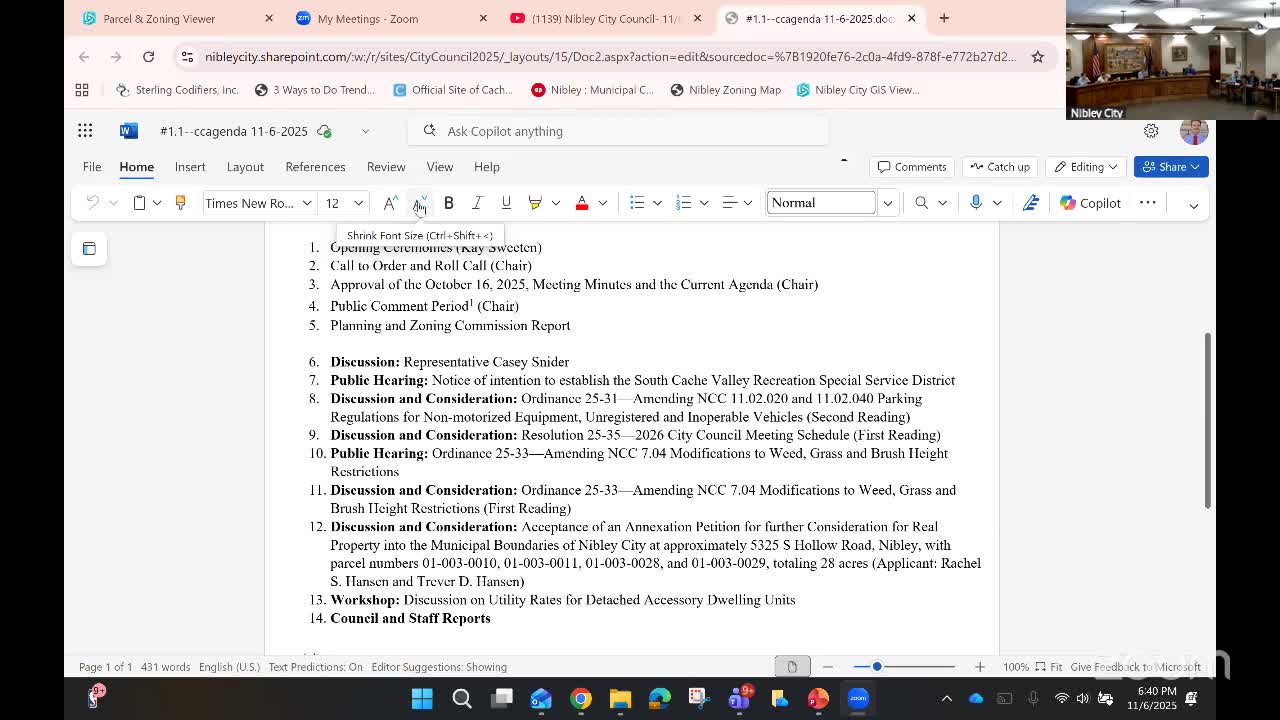Open the Editor pen icon
Viewport: 1280px width, 720px height.
tap(1031, 203)
